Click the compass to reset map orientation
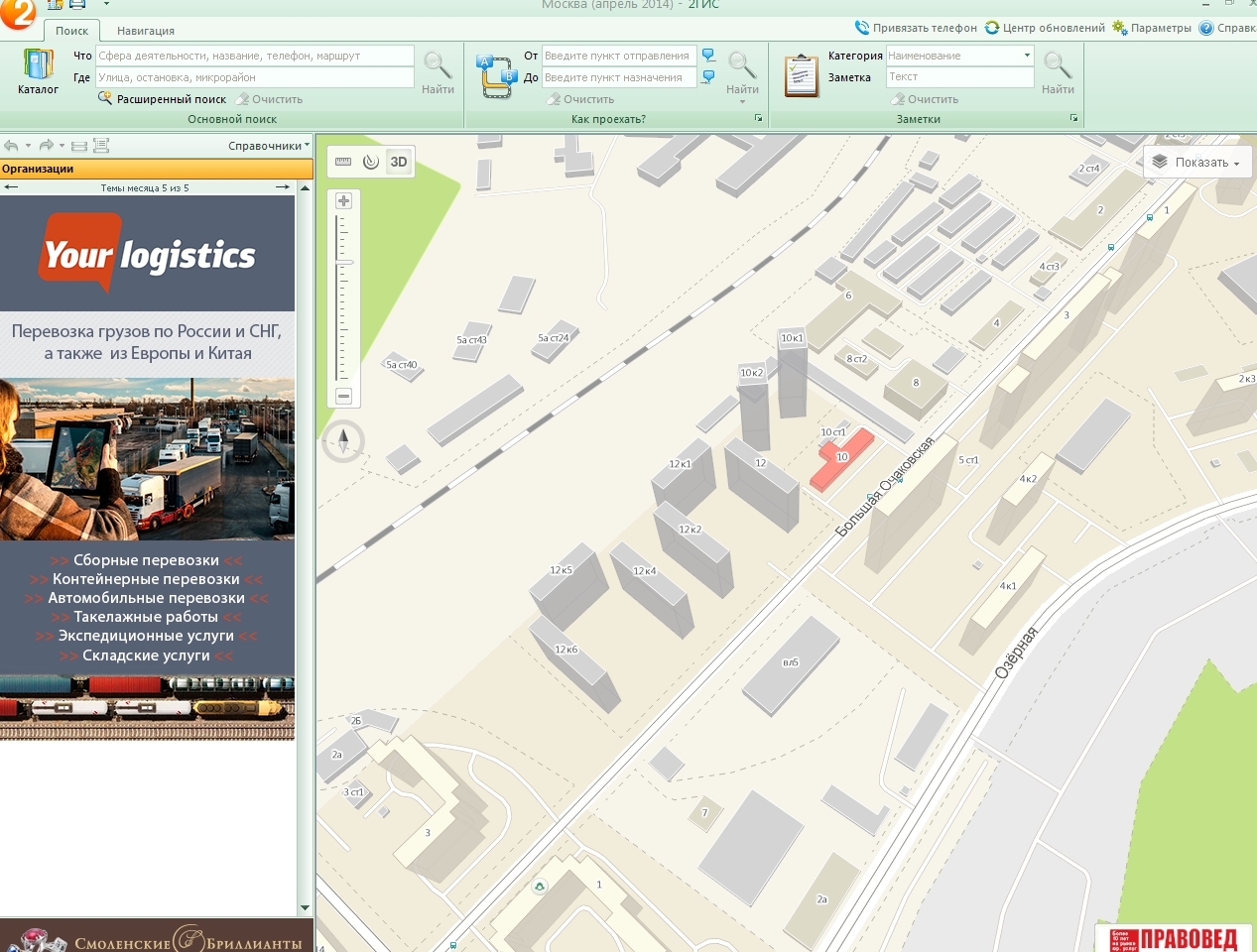 coord(343,440)
